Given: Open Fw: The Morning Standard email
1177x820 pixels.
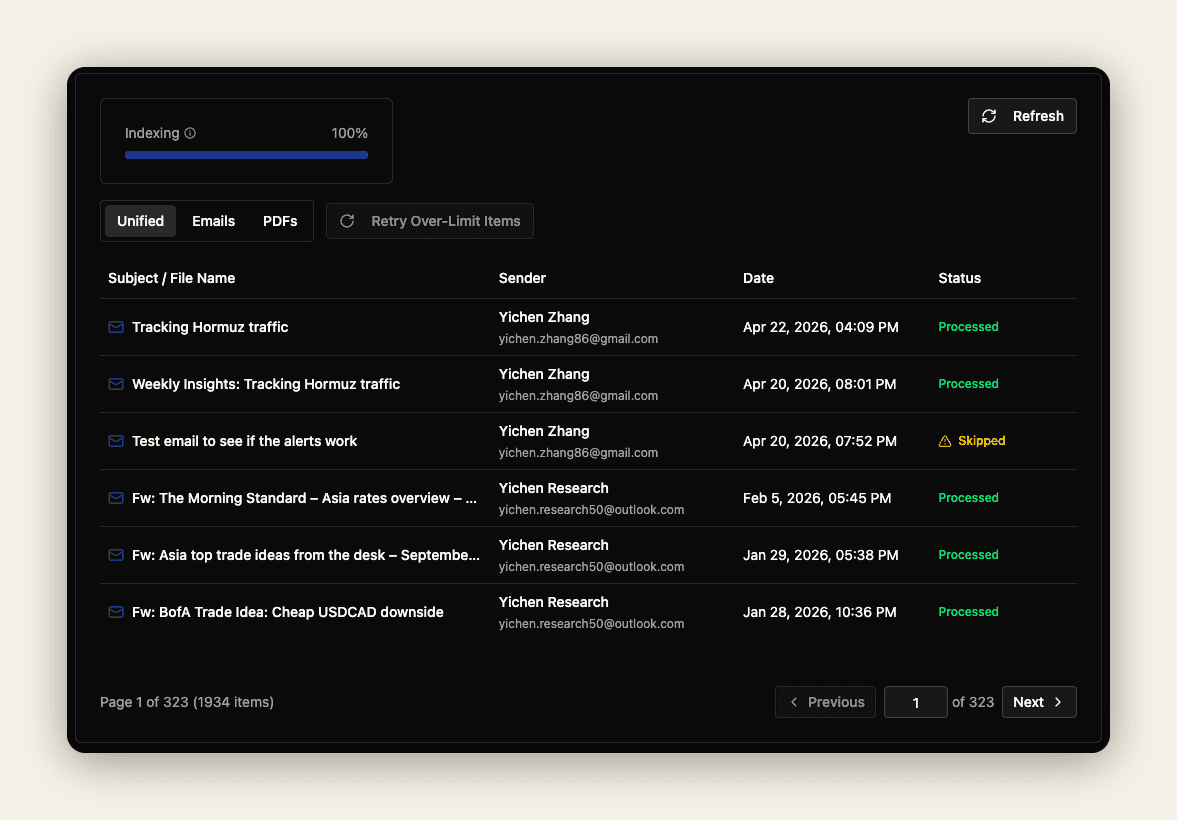Looking at the screenshot, I should 304,498.
